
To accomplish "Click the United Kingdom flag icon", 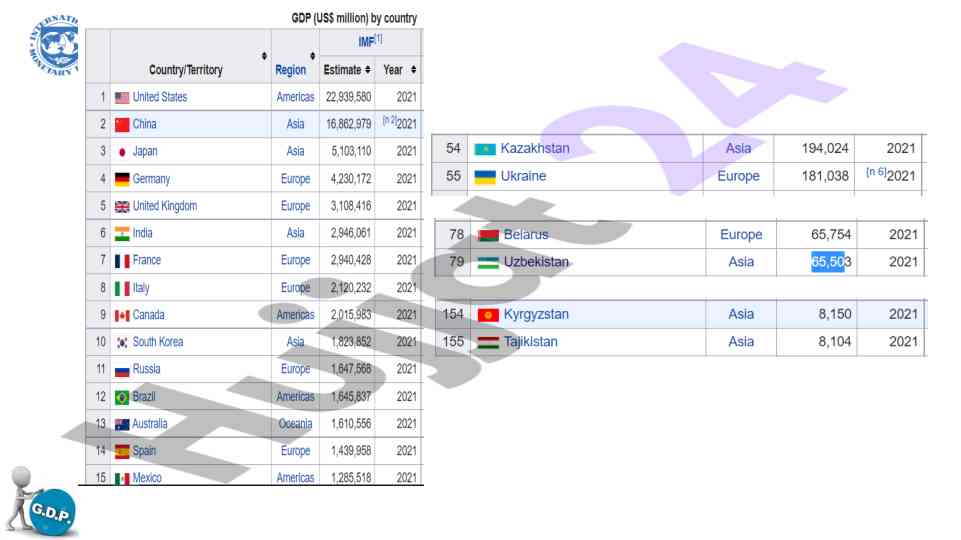I will (x=122, y=207).
